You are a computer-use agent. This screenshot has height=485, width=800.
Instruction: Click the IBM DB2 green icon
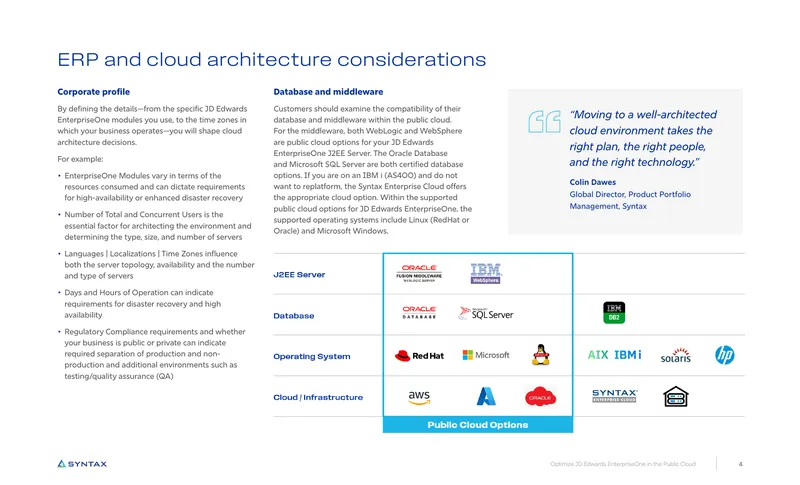pyautogui.click(x=614, y=313)
